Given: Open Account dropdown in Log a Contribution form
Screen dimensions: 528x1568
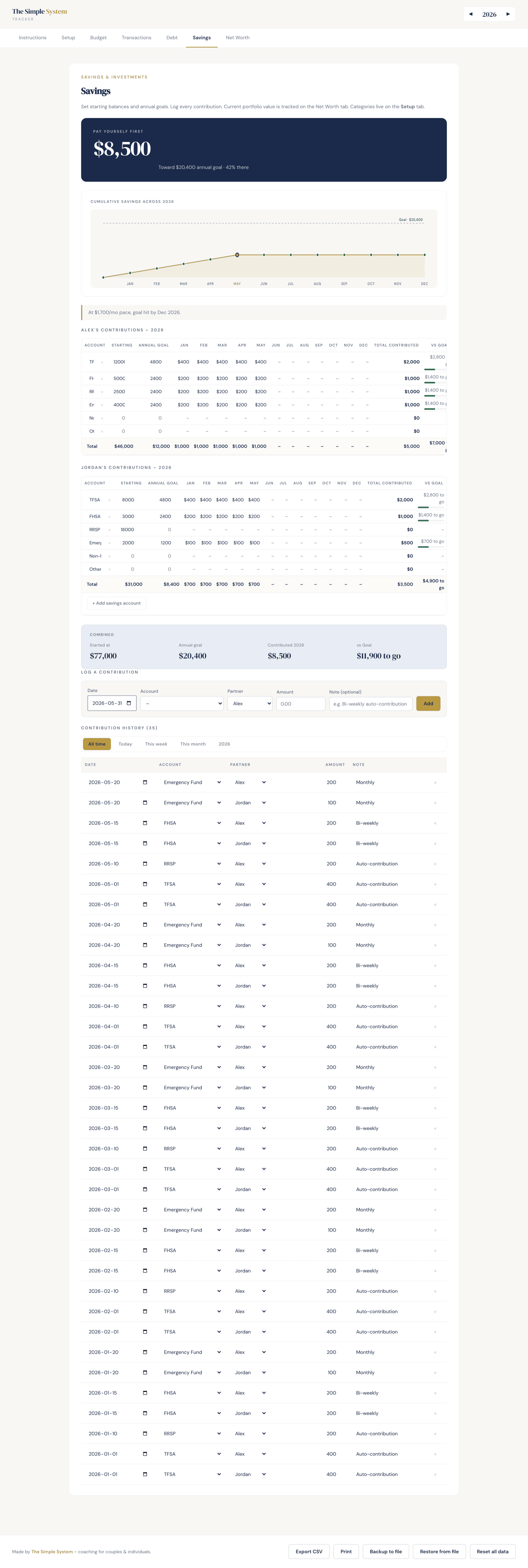Looking at the screenshot, I should (182, 704).
